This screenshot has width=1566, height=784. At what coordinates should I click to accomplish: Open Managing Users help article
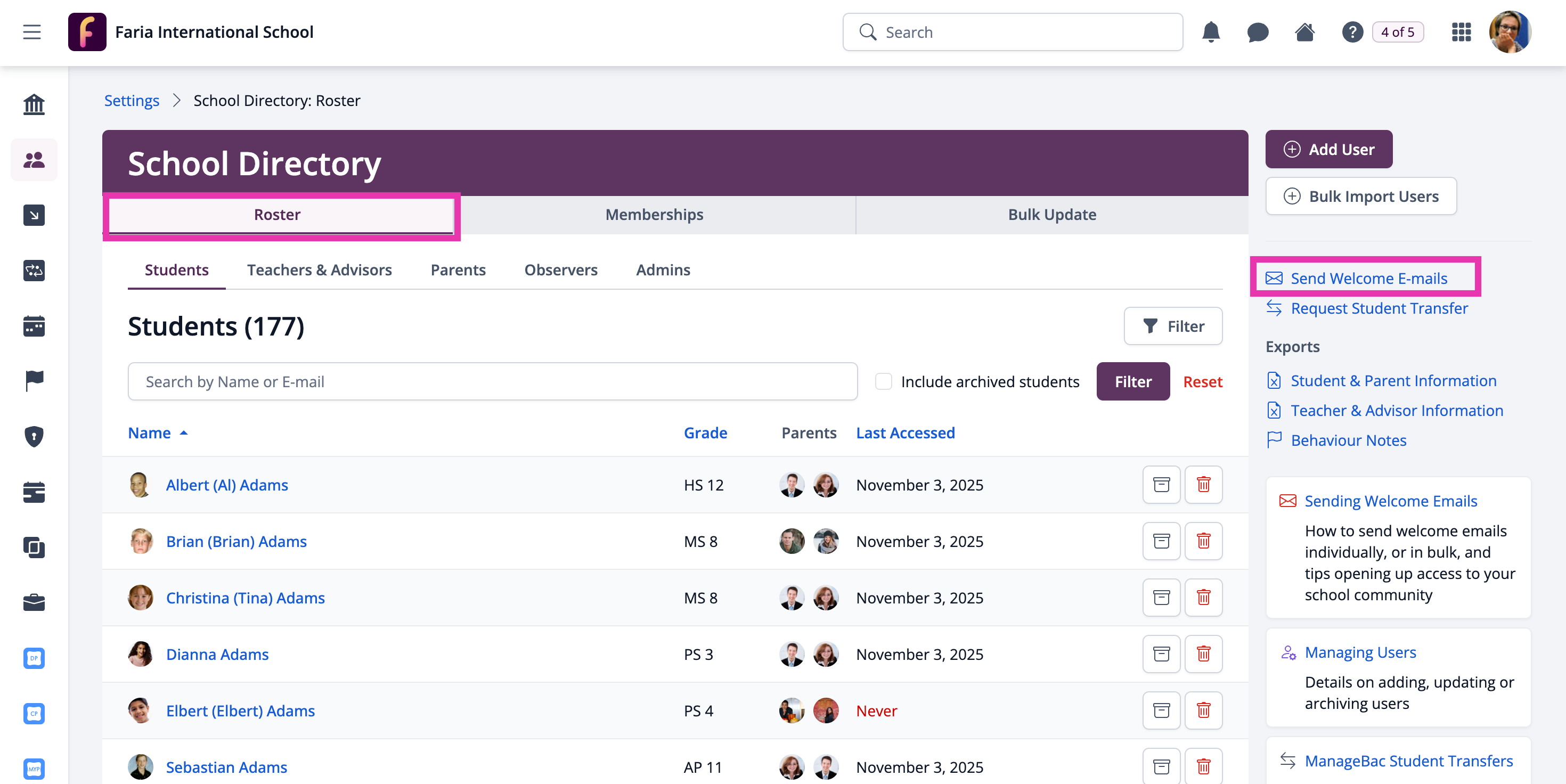click(1360, 652)
